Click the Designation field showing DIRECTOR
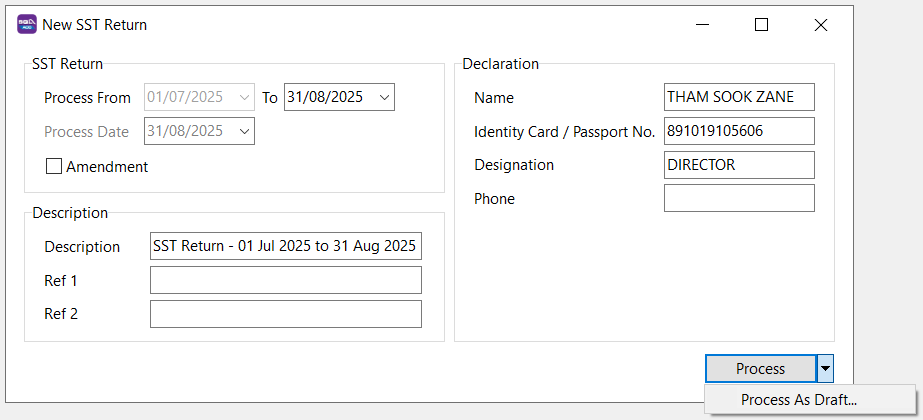This screenshot has height=420, width=923. coord(738,165)
